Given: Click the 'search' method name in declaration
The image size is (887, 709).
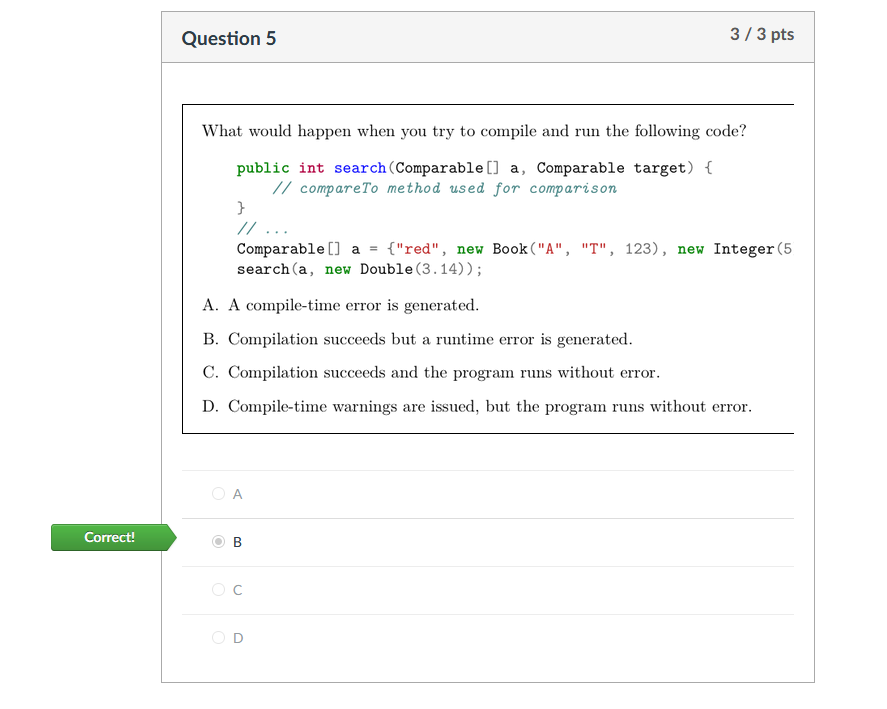Looking at the screenshot, I should 359,168.
